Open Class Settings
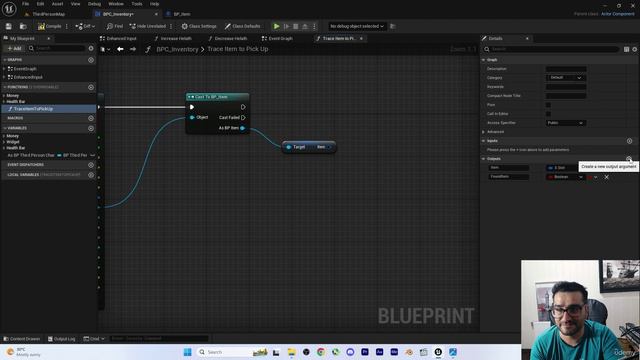This screenshot has height=360, width=640. 199,26
